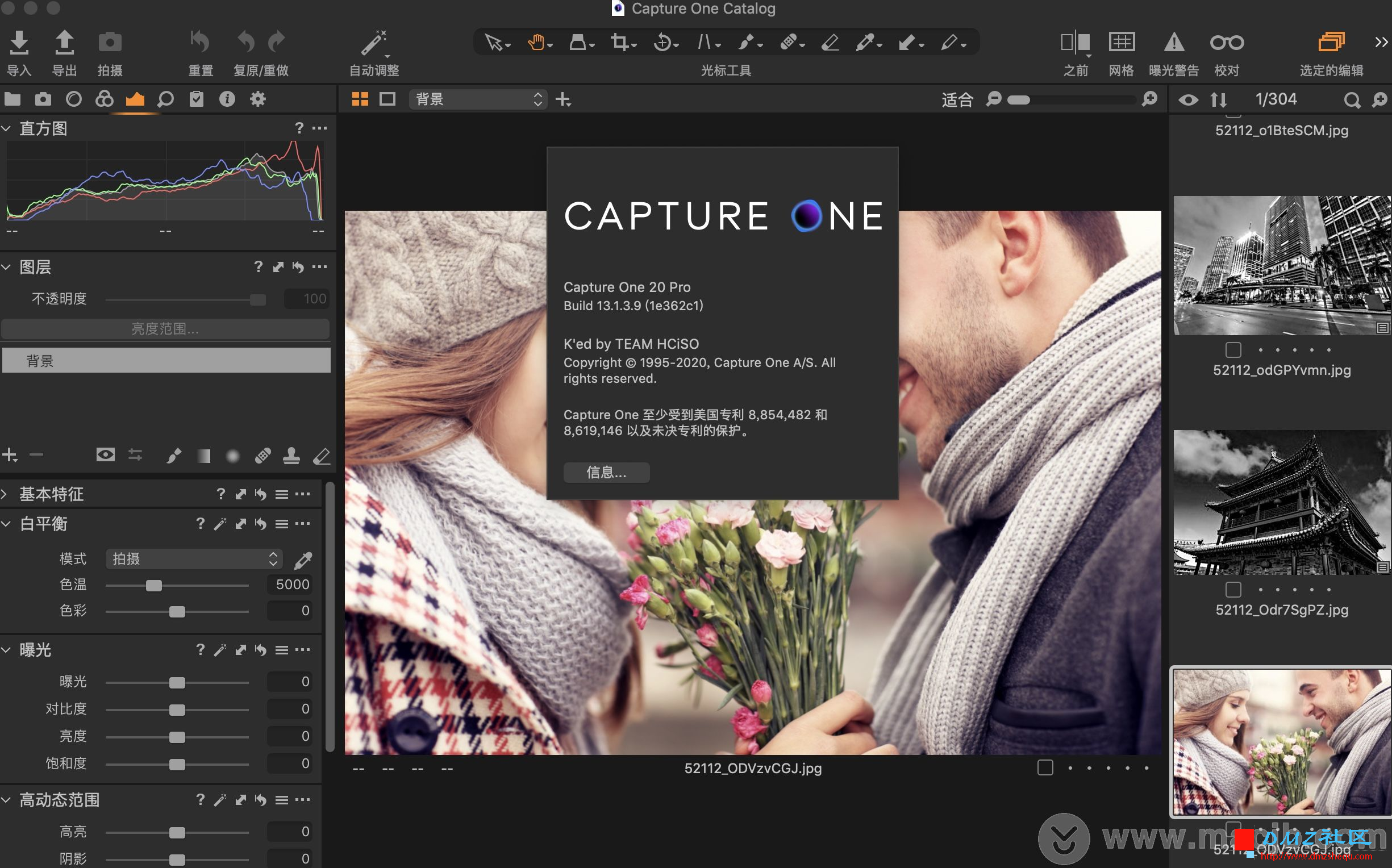Click the 亮度范围... button

165,329
